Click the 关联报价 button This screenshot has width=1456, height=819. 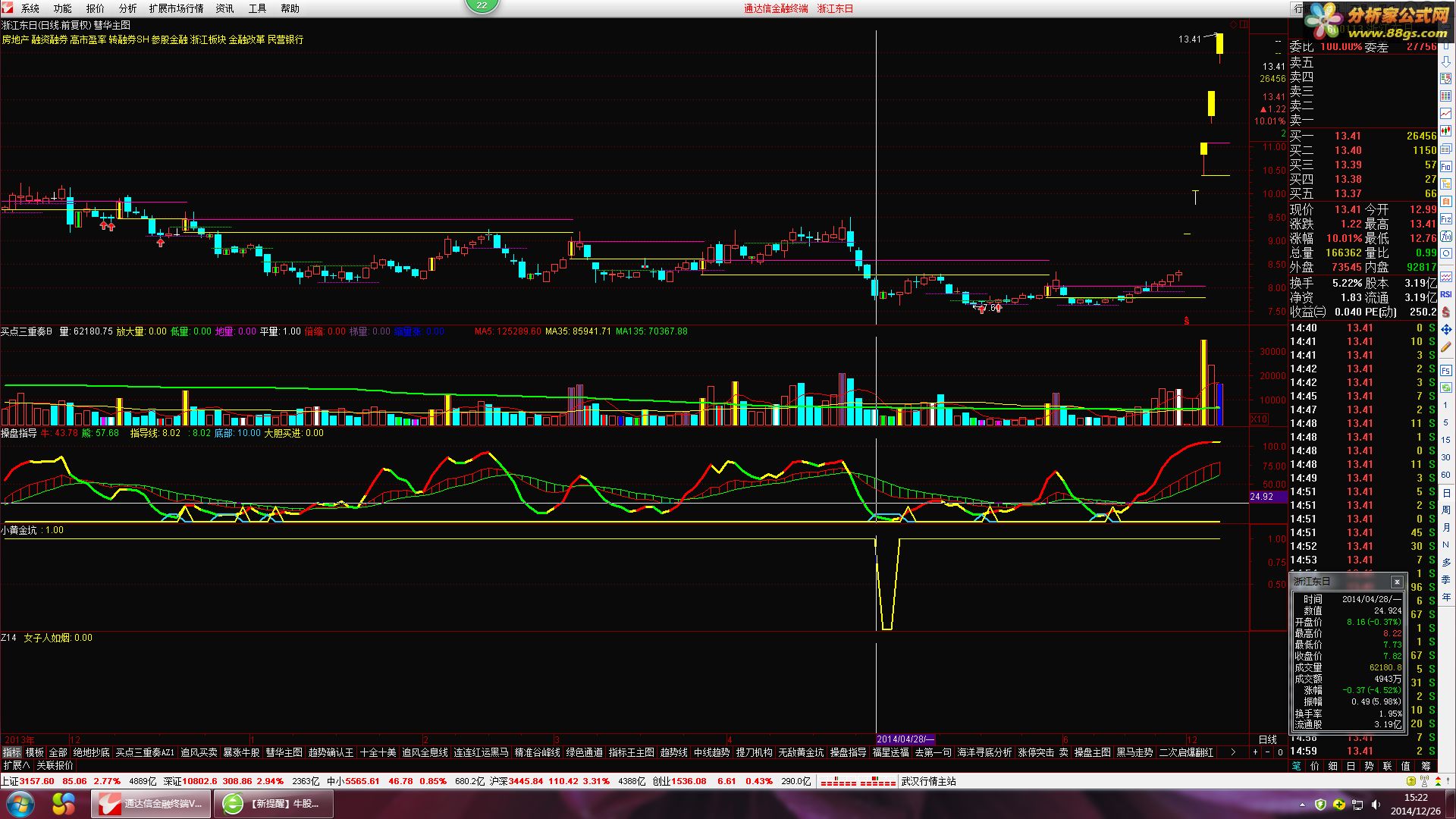(55, 766)
